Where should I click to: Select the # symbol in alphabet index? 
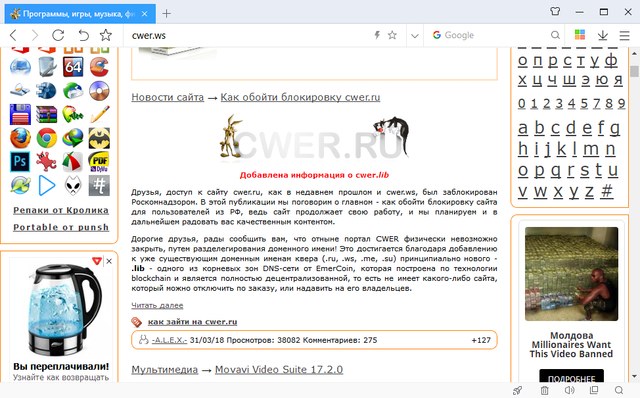pos(607,191)
